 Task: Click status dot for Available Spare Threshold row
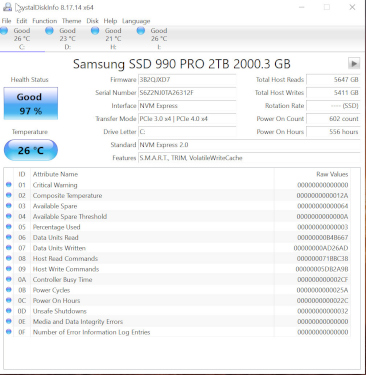pyautogui.click(x=9, y=216)
